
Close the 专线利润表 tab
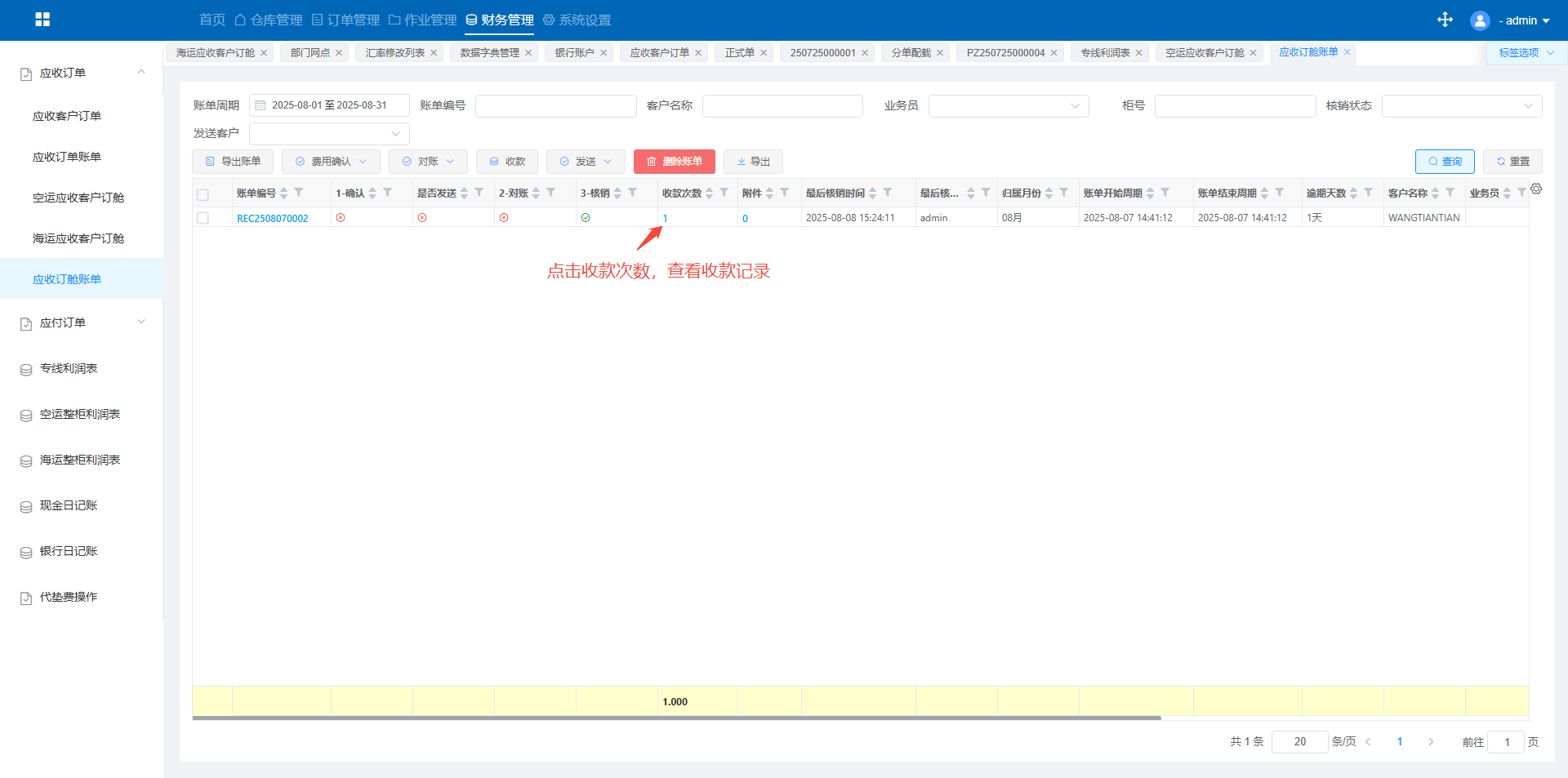point(1138,53)
